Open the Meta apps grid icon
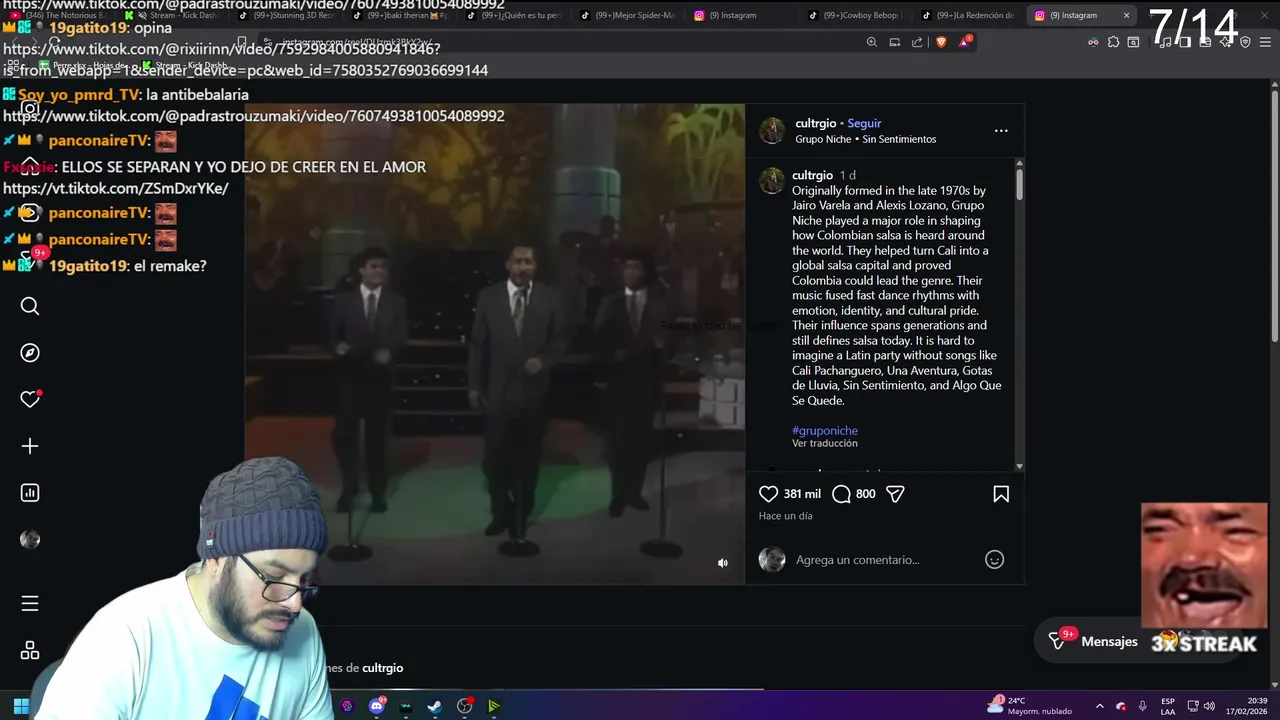Image resolution: width=1280 pixels, height=720 pixels. (30, 651)
